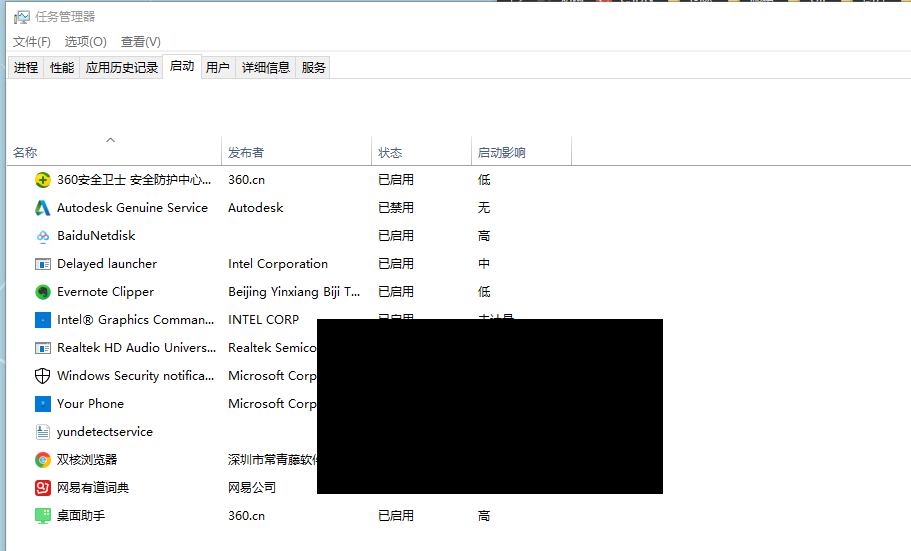Sort by the 状态 column header
The image size is (911, 551).
click(390, 153)
